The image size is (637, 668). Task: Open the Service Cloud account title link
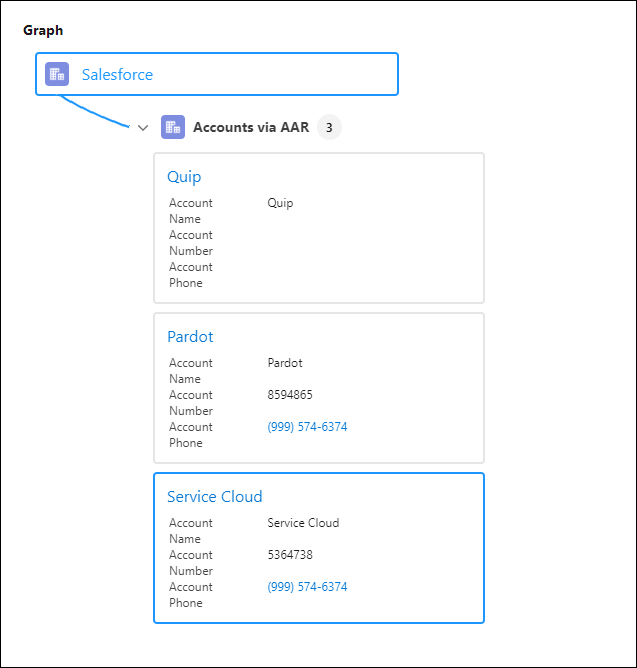(215, 497)
